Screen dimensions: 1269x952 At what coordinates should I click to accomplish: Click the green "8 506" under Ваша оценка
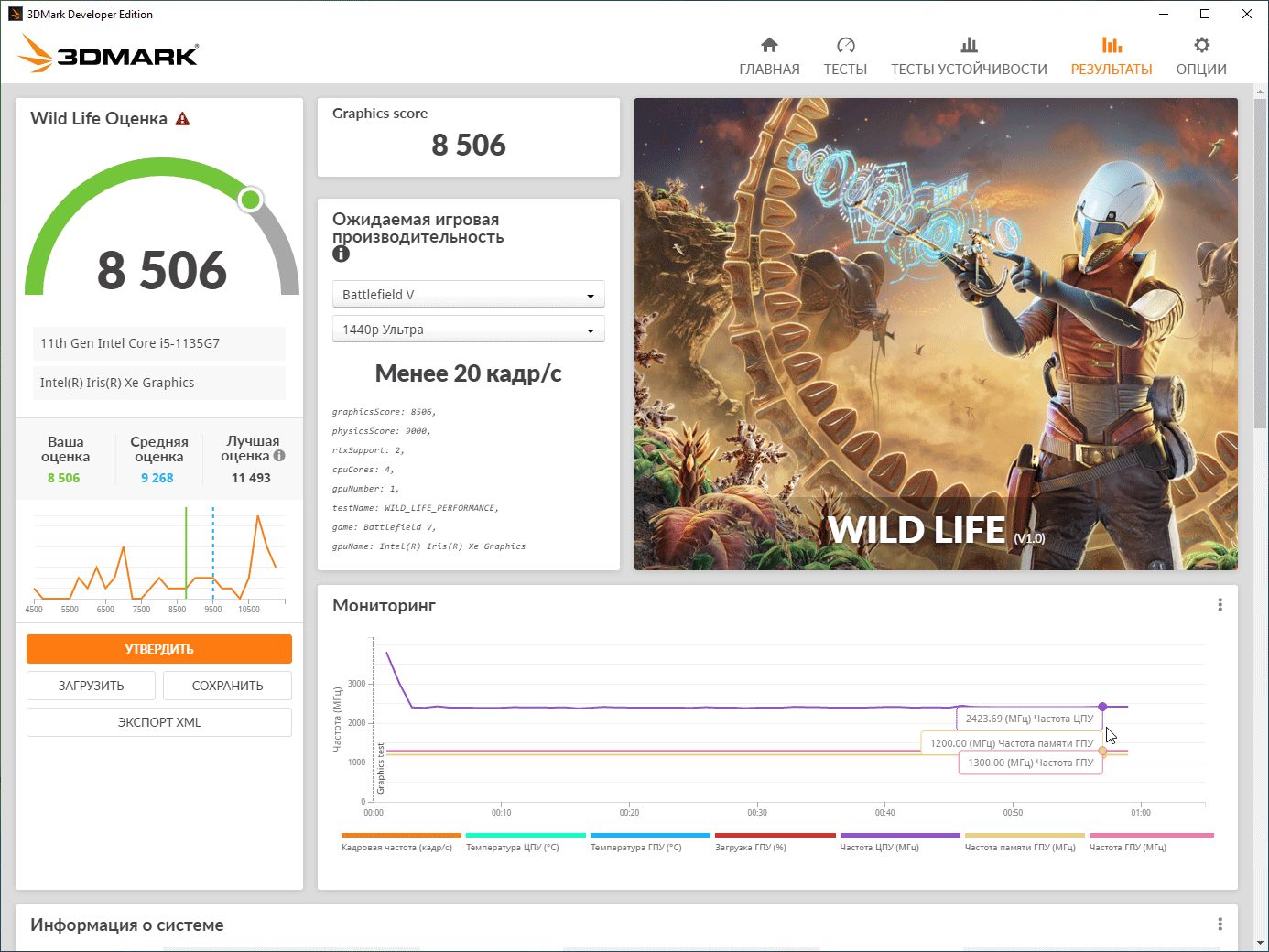(x=64, y=478)
